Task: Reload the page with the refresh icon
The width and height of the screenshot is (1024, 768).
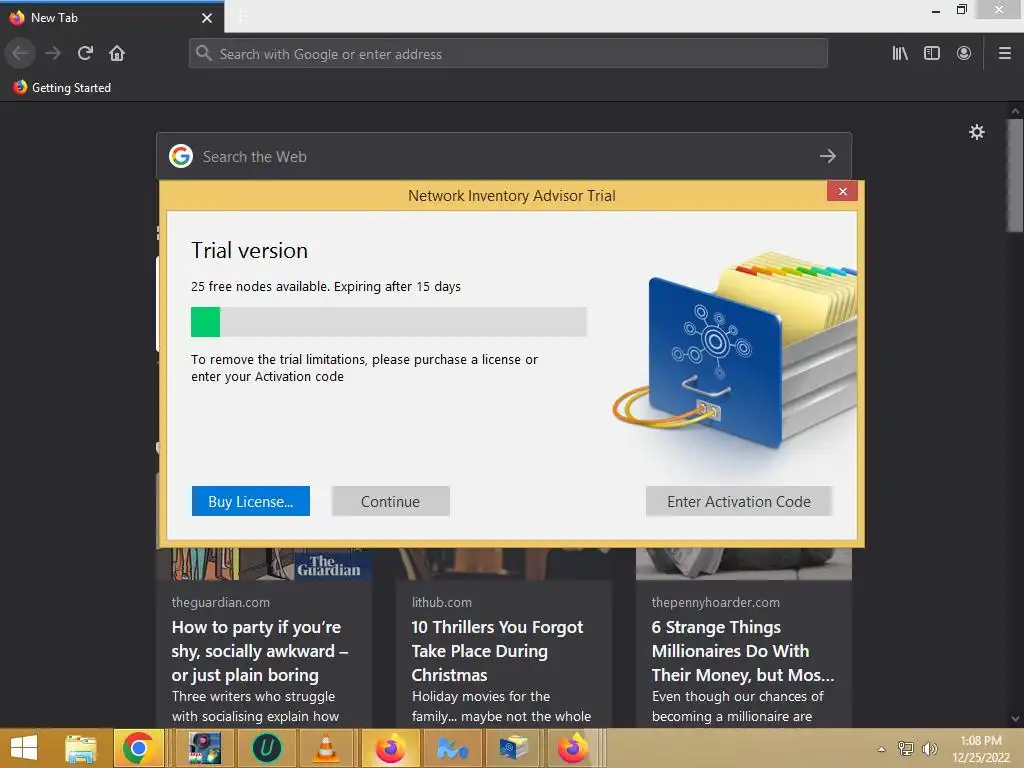Action: click(x=85, y=53)
